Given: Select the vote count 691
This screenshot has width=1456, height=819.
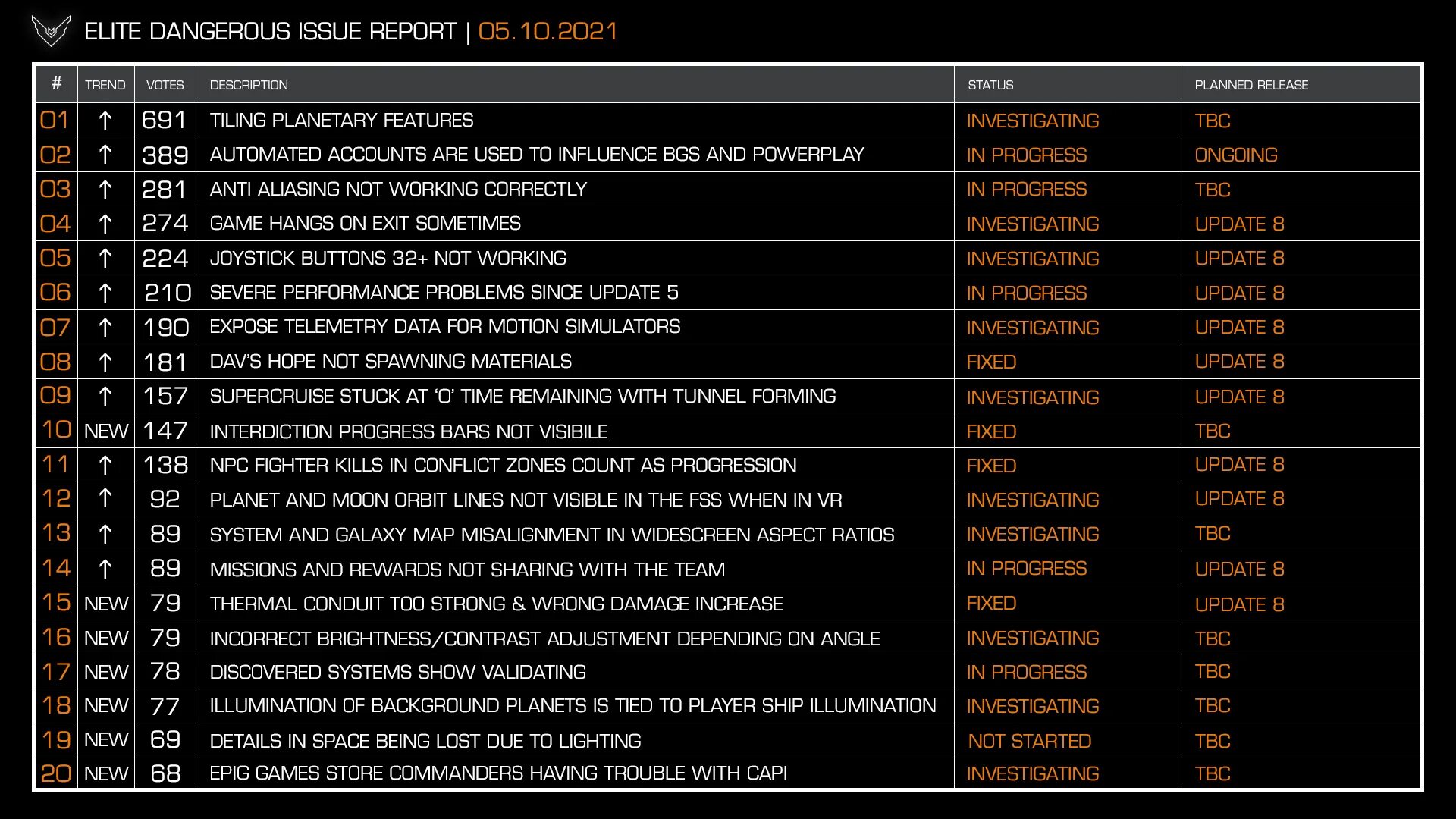Looking at the screenshot, I should (x=164, y=120).
